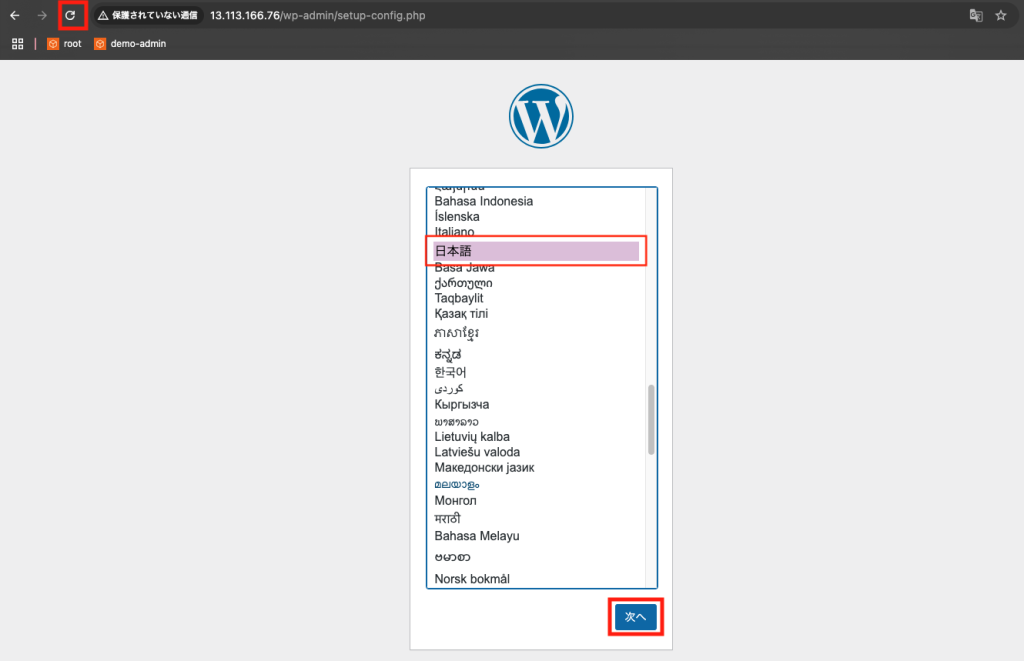
Task: Open the root bookmark
Action: [65, 44]
